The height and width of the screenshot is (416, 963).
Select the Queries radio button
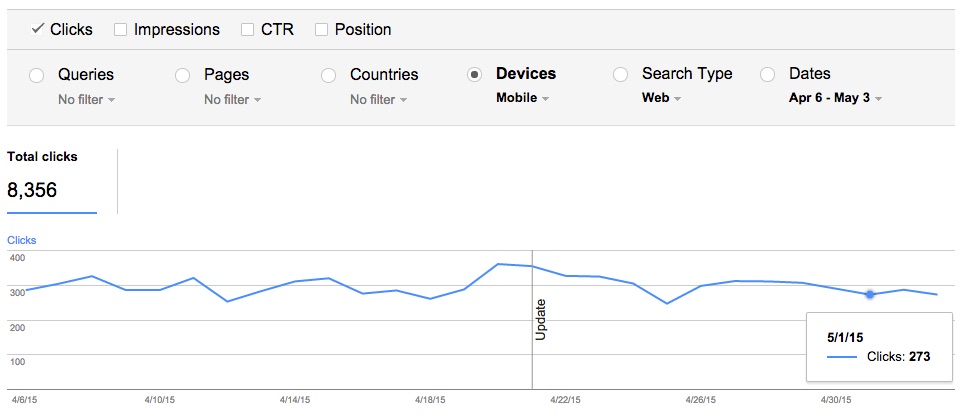coord(36,76)
